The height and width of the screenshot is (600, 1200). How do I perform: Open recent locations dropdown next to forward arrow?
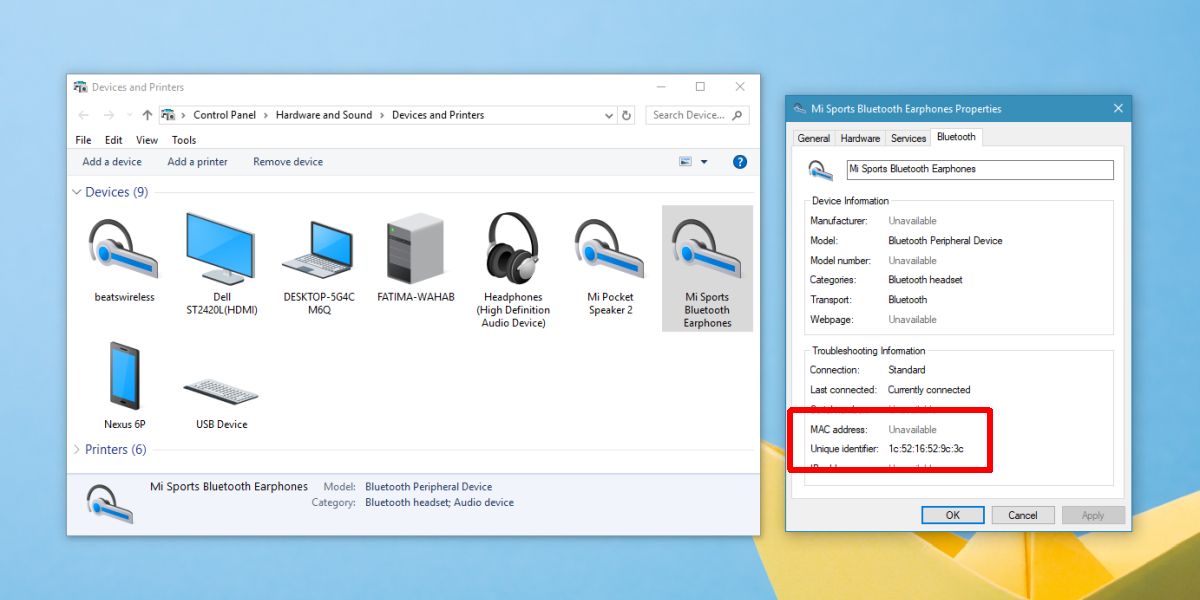pos(129,115)
